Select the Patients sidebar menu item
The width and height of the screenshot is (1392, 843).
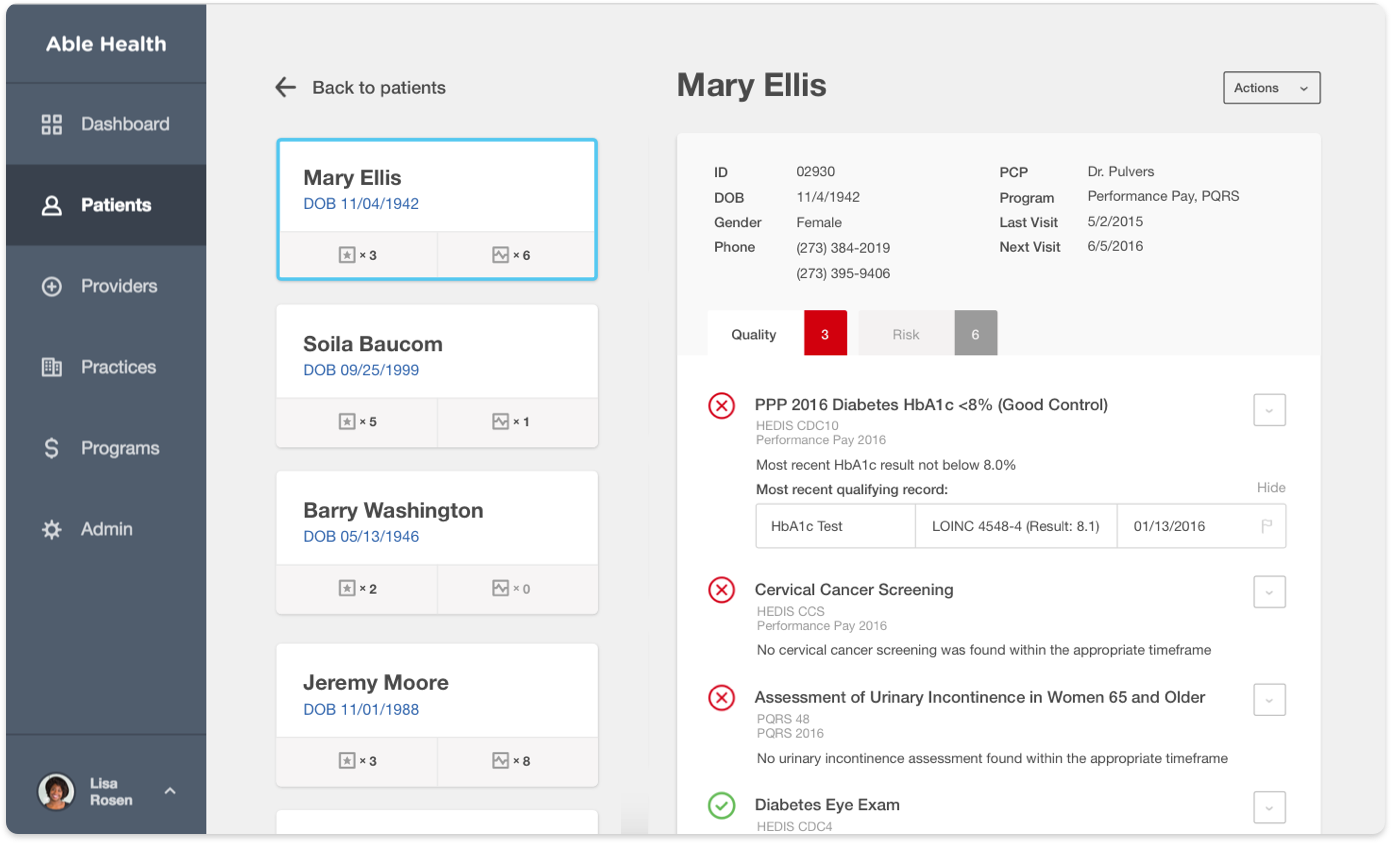(106, 205)
